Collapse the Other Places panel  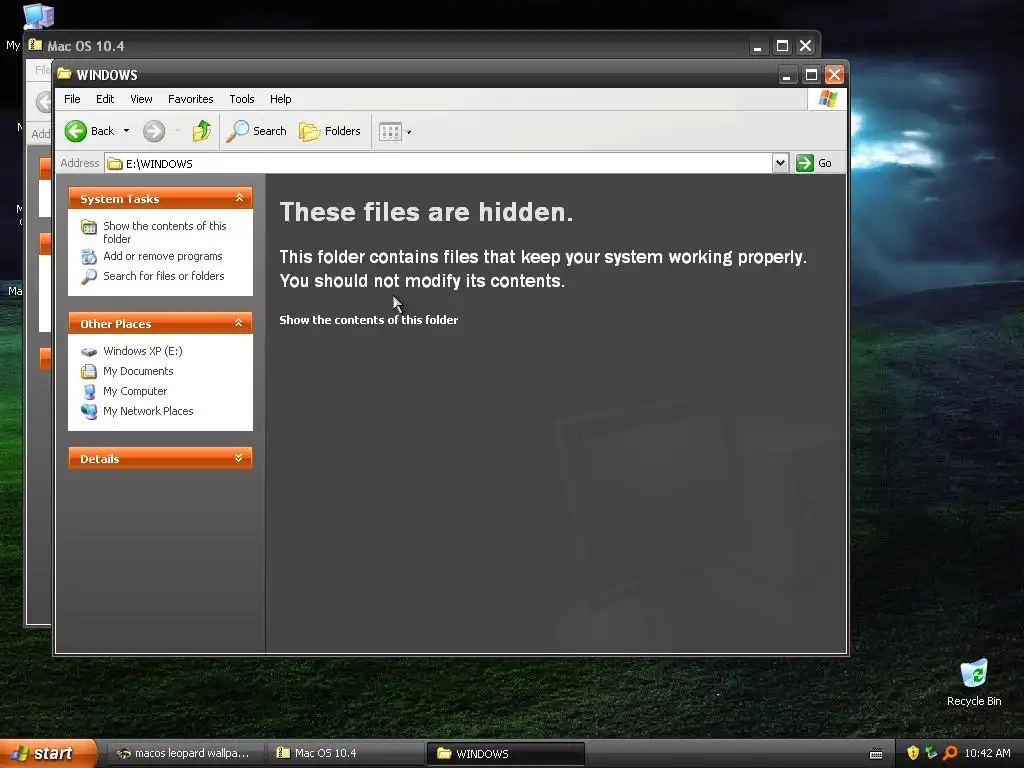pos(238,323)
